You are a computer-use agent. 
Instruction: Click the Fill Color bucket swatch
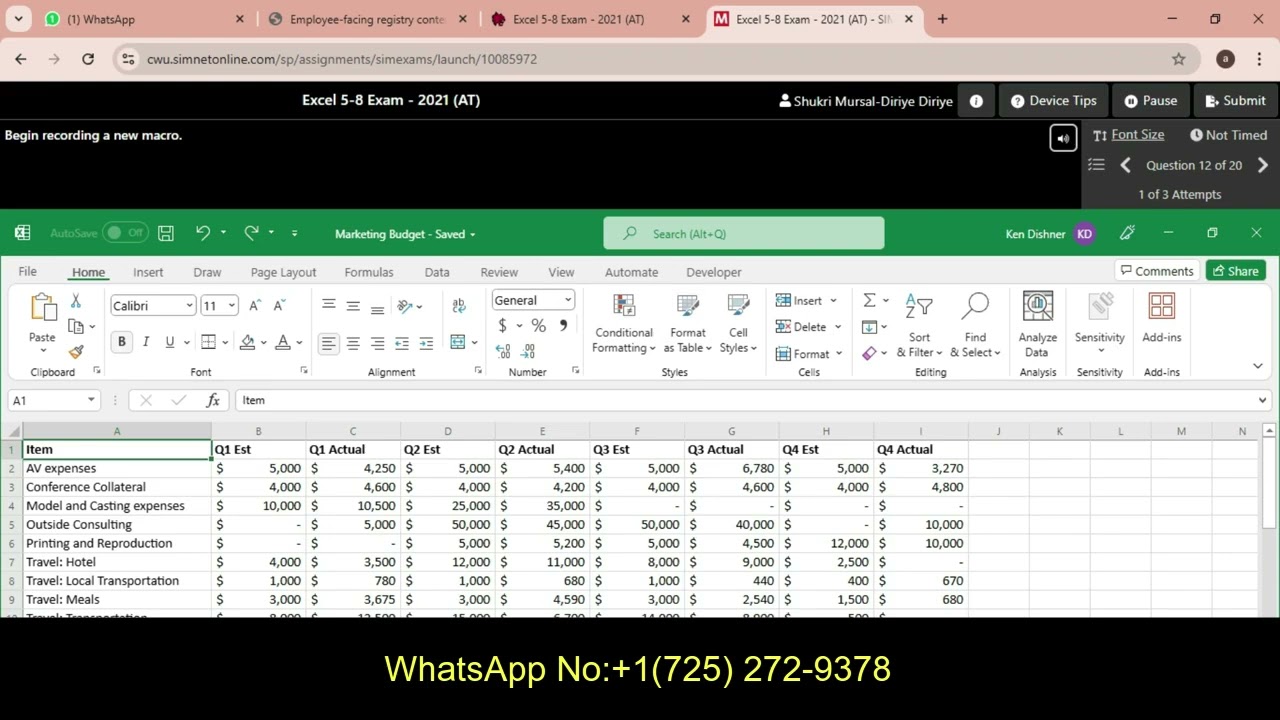click(x=248, y=342)
